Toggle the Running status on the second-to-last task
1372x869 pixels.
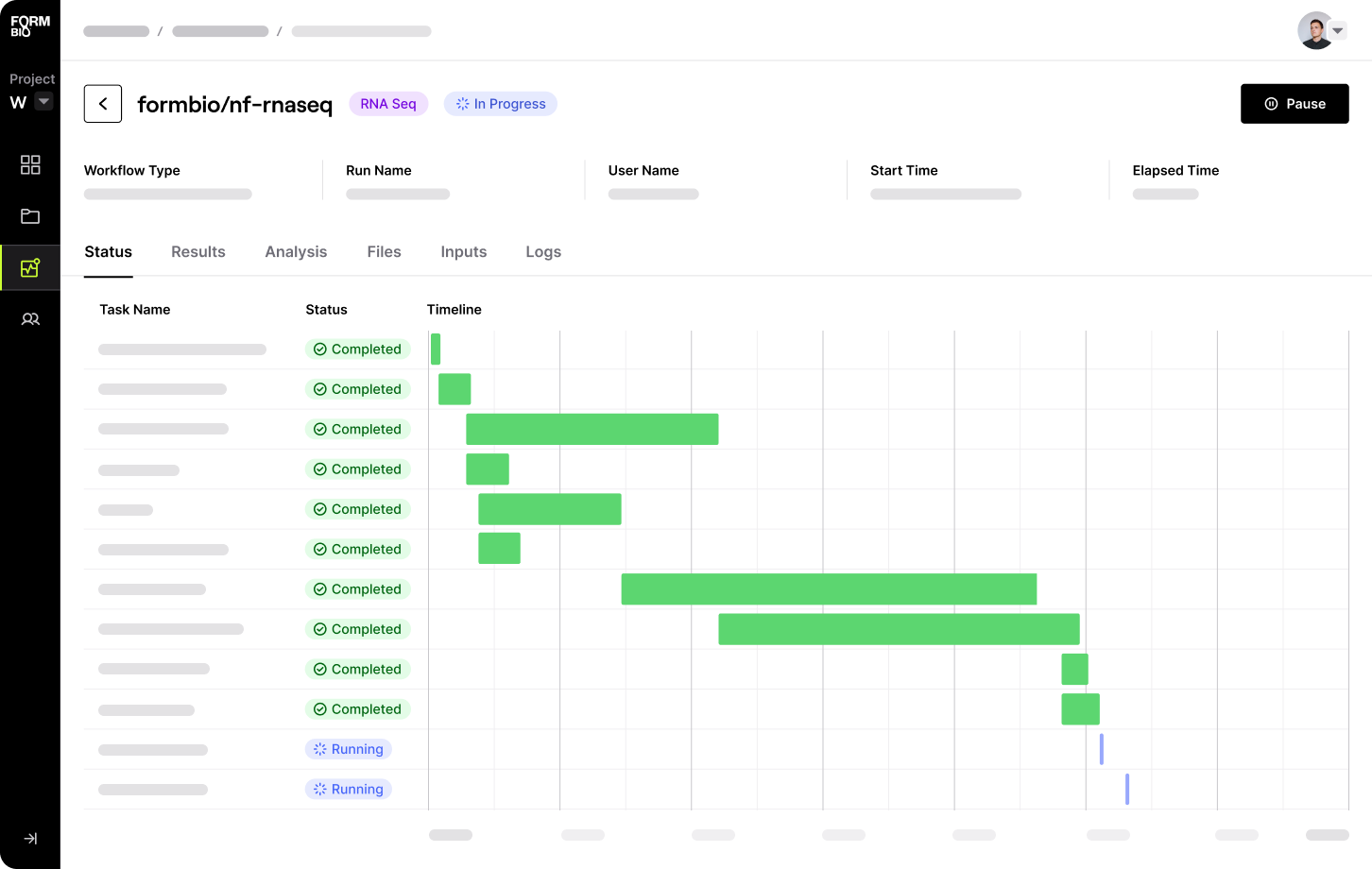click(x=348, y=749)
